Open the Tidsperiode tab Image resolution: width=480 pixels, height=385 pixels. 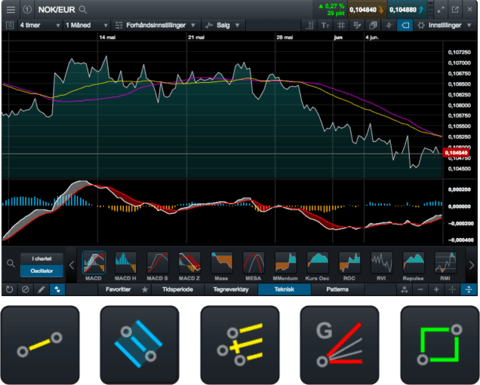(178, 289)
